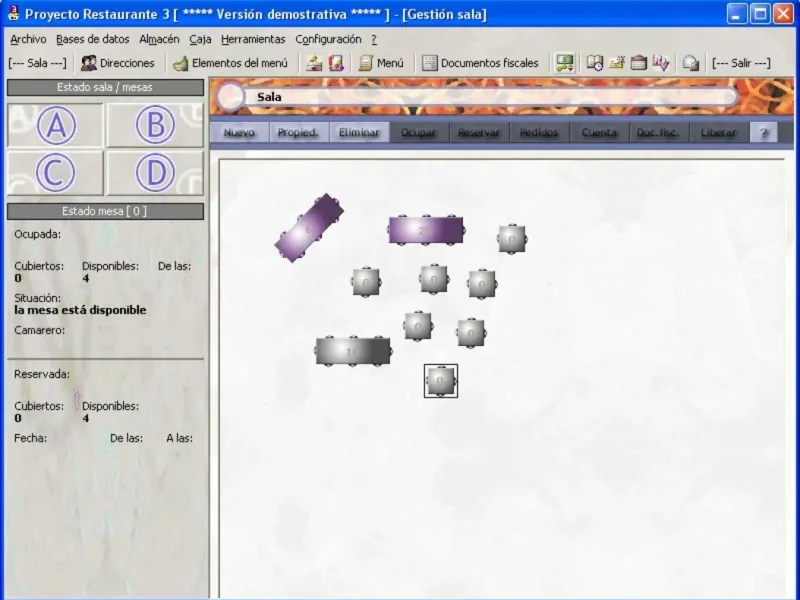This screenshot has width=800, height=600.
Task: Minimize the Proyecto Restaurante window
Action: (x=736, y=14)
